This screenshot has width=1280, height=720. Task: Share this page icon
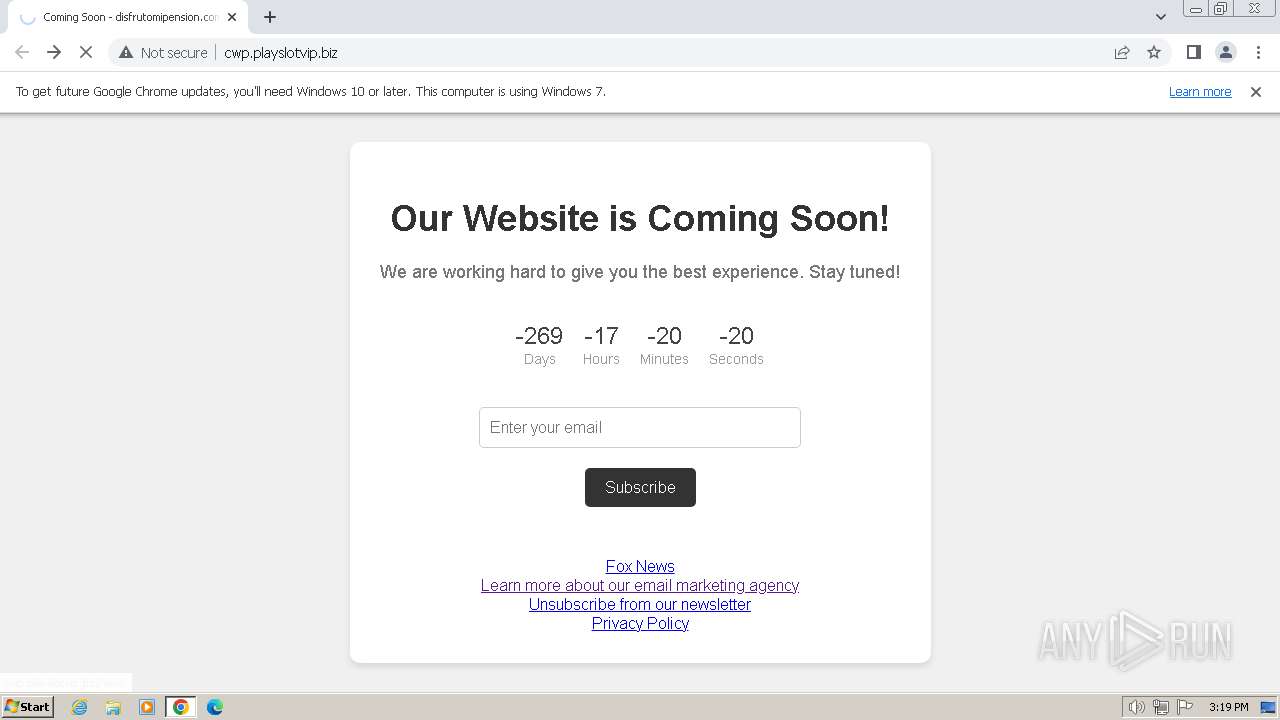coord(1122,52)
